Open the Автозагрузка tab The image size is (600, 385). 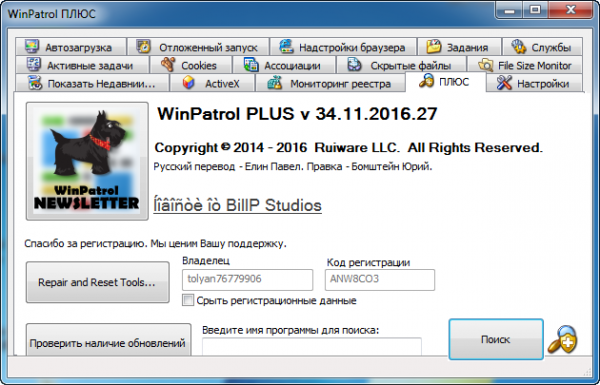(x=71, y=47)
